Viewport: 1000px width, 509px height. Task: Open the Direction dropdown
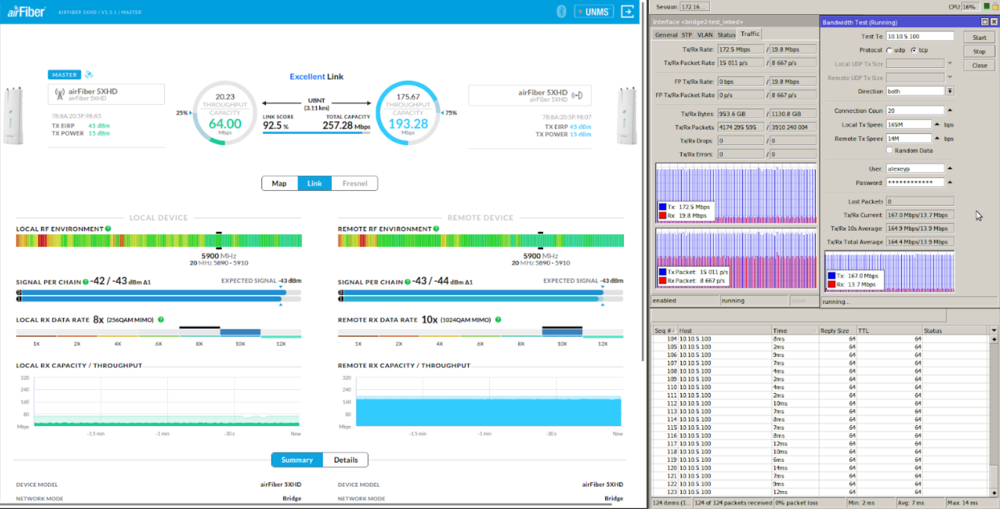pyautogui.click(x=949, y=90)
